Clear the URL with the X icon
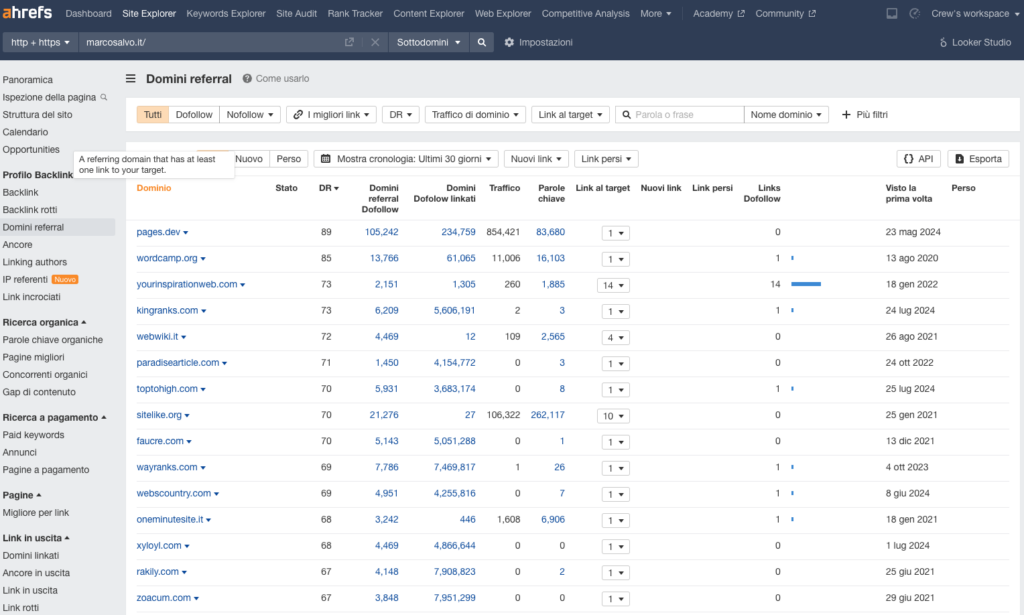 click(x=375, y=42)
